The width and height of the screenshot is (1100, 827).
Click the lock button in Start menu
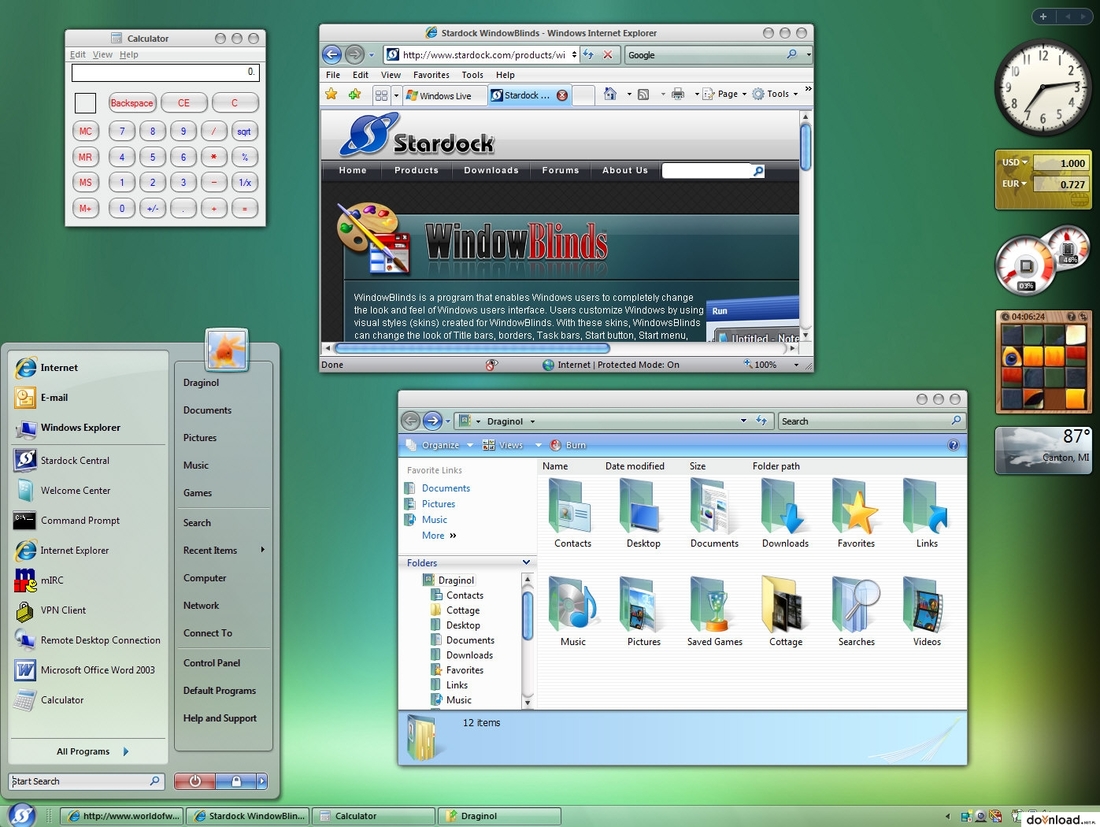(236, 781)
